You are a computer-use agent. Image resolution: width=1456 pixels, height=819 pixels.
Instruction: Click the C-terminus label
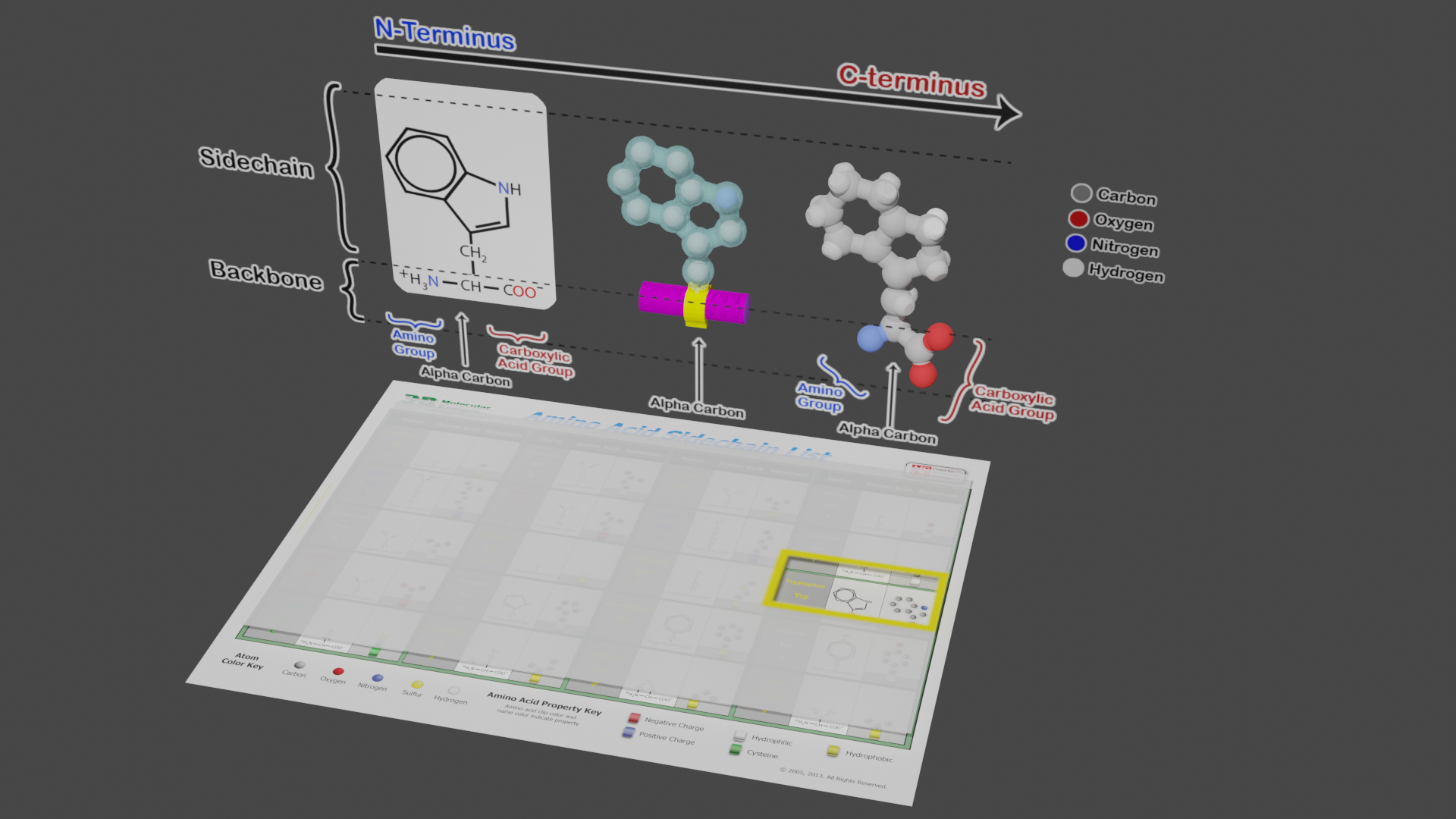pyautogui.click(x=911, y=81)
